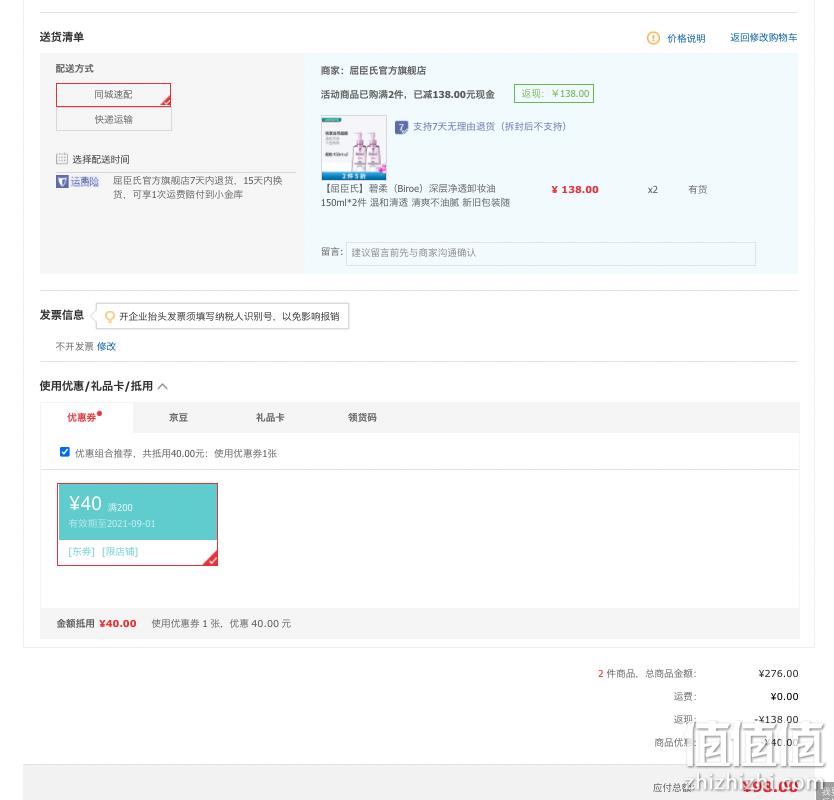Click the 不开发票 invoice status text

74,346
